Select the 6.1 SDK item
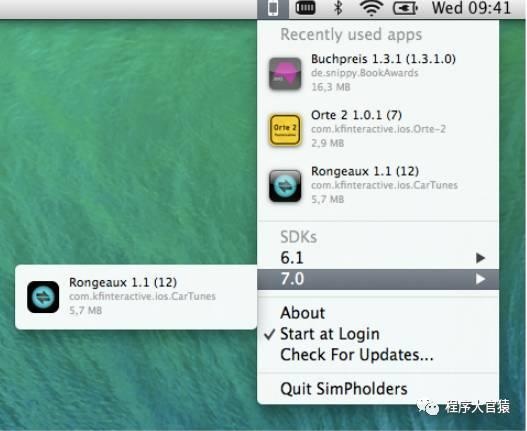527x431 pixels. 378,258
